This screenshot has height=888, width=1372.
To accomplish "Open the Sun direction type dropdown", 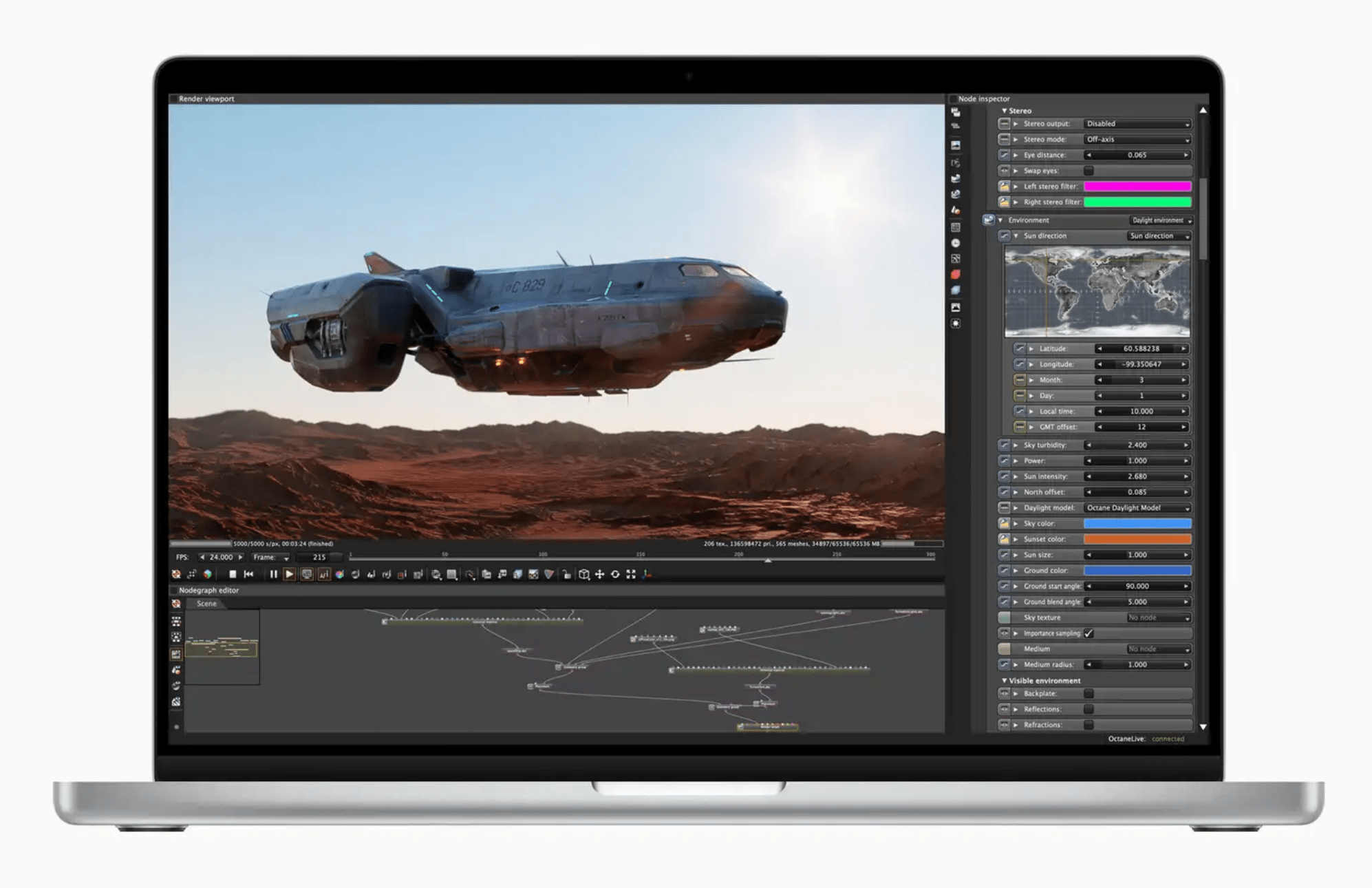I will pyautogui.click(x=1159, y=236).
